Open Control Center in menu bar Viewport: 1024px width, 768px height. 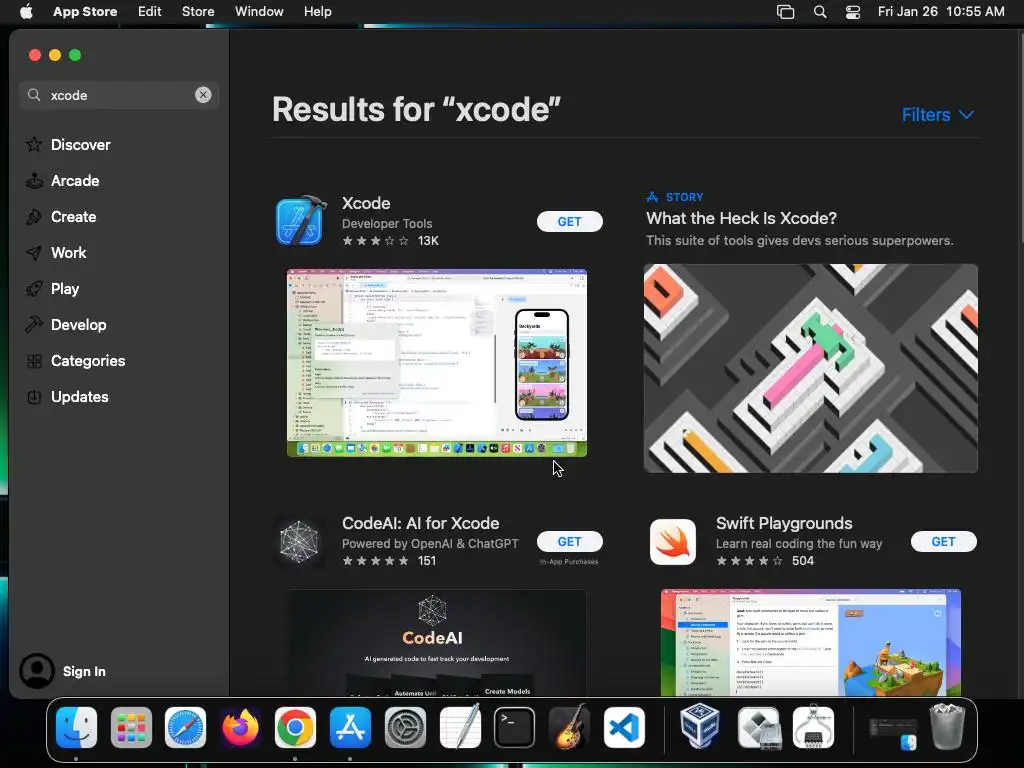tap(853, 12)
